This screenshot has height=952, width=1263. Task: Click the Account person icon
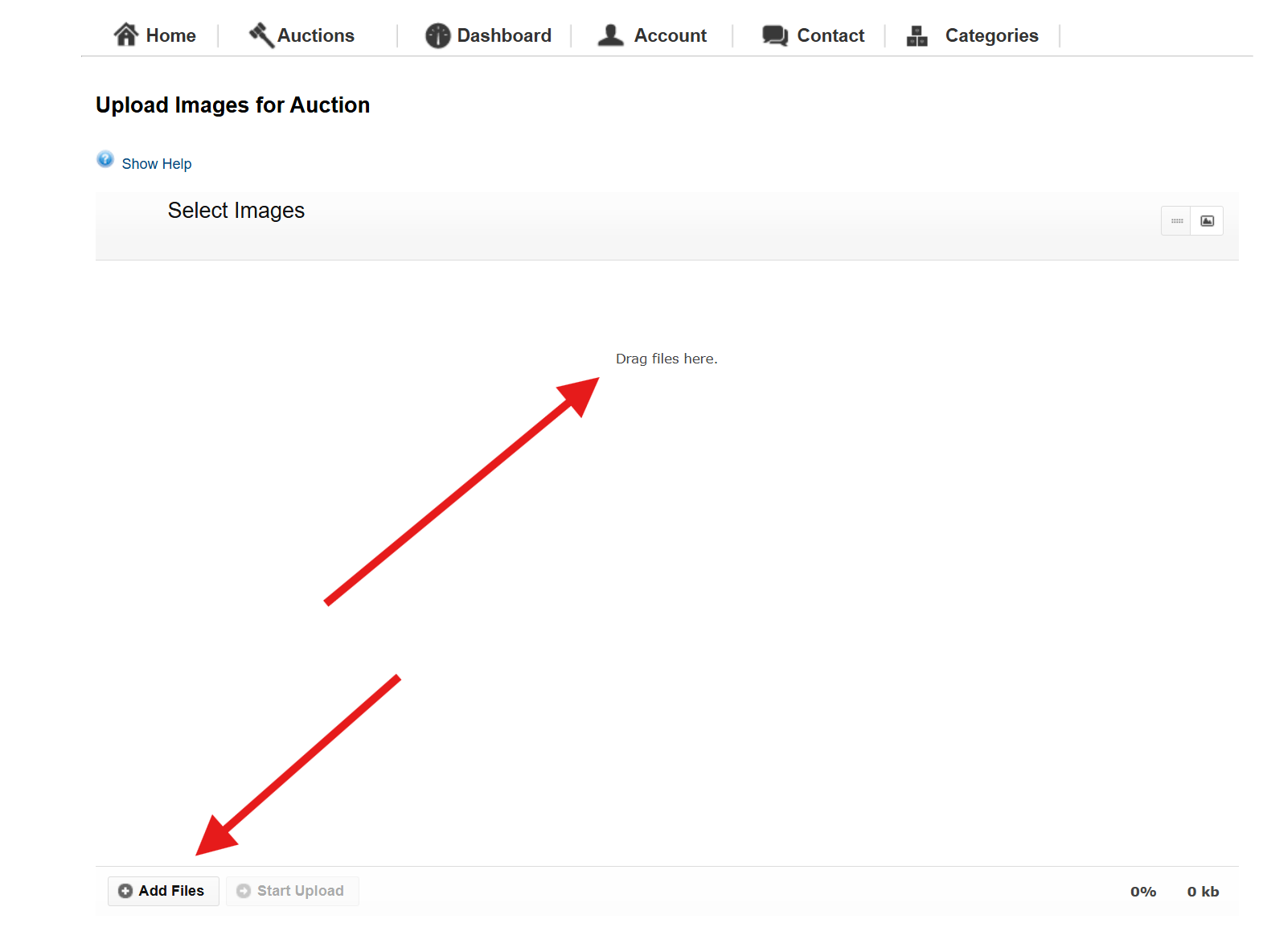pos(611,35)
